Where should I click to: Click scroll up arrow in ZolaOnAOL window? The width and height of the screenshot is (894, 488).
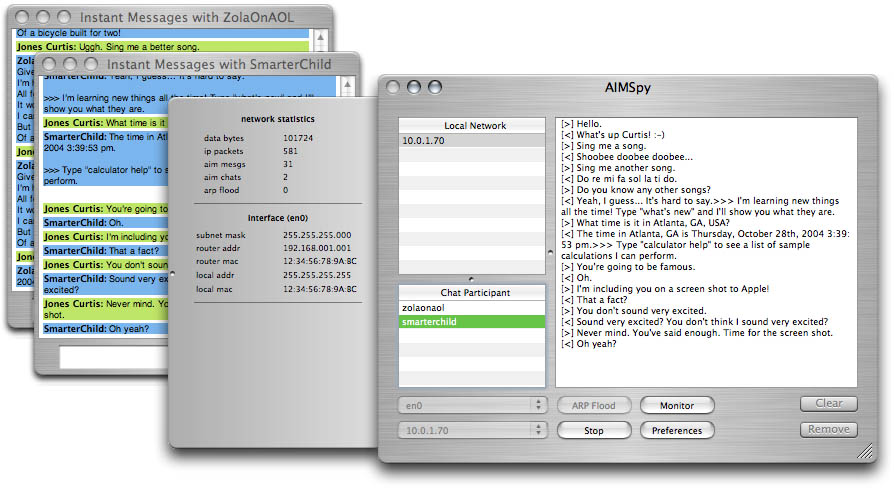pyautogui.click(x=320, y=38)
